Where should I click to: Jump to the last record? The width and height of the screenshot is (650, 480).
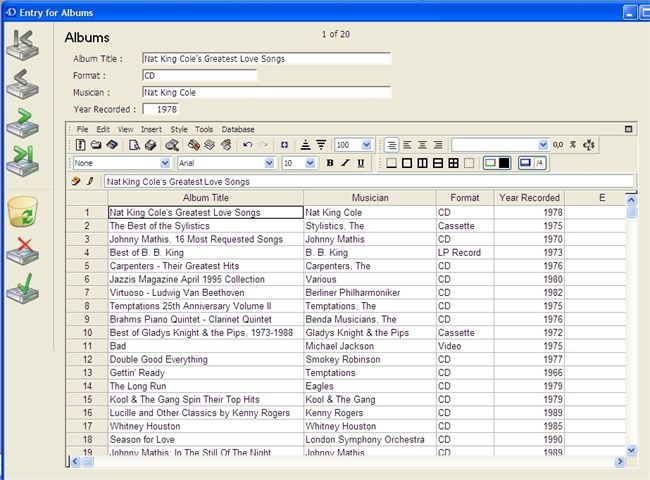point(24,161)
